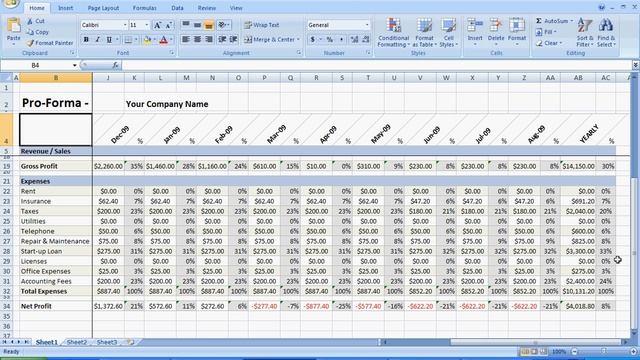
Task: Open the Orientation dropdown
Action: click(224, 25)
